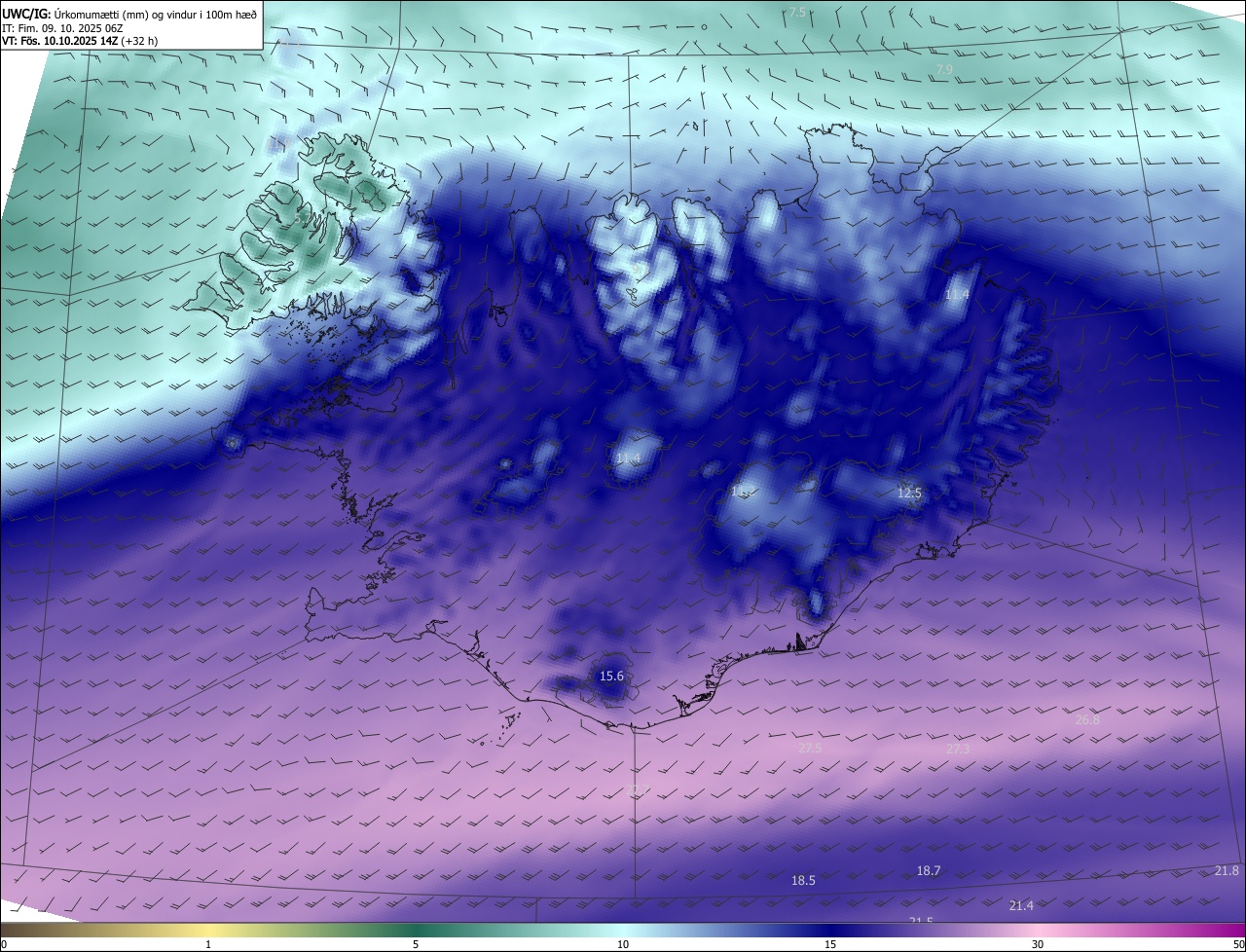Click the 21.8 value label on the map
The width and height of the screenshot is (1246, 952).
pyautogui.click(x=1227, y=870)
